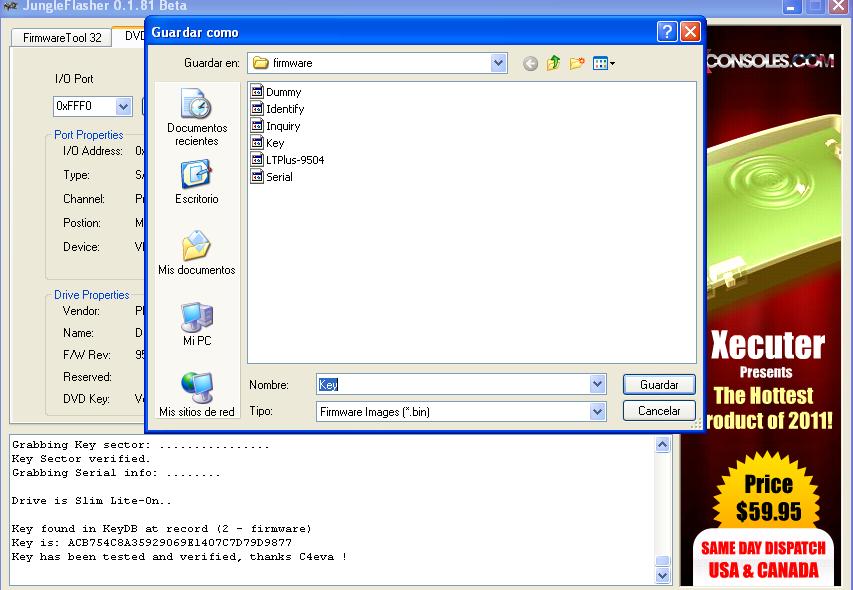Click the Cancelar button
The height and width of the screenshot is (590, 853).
(659, 411)
